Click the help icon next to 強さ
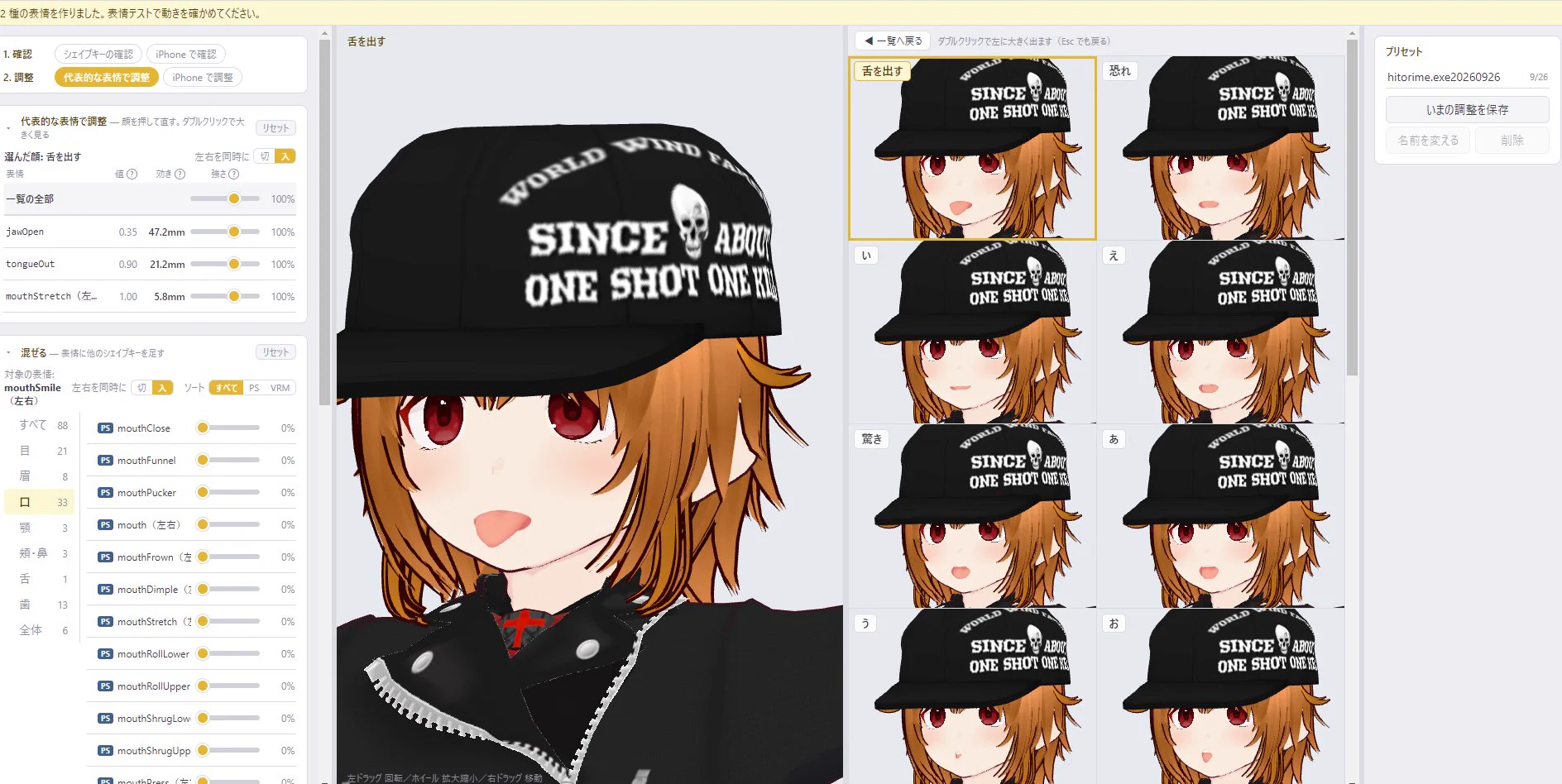Image resolution: width=1562 pixels, height=784 pixels. click(234, 174)
